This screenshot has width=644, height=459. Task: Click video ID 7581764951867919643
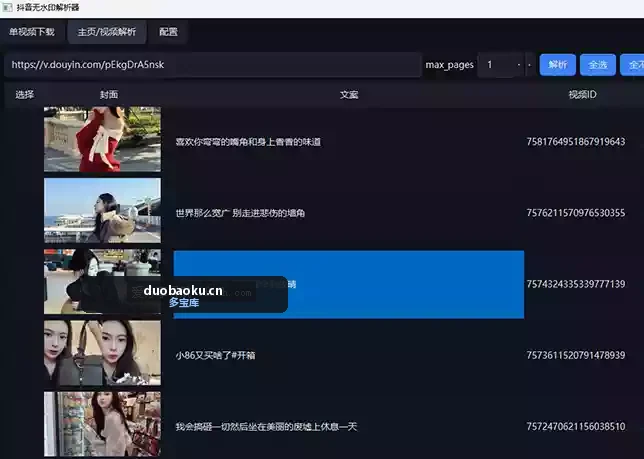576,142
